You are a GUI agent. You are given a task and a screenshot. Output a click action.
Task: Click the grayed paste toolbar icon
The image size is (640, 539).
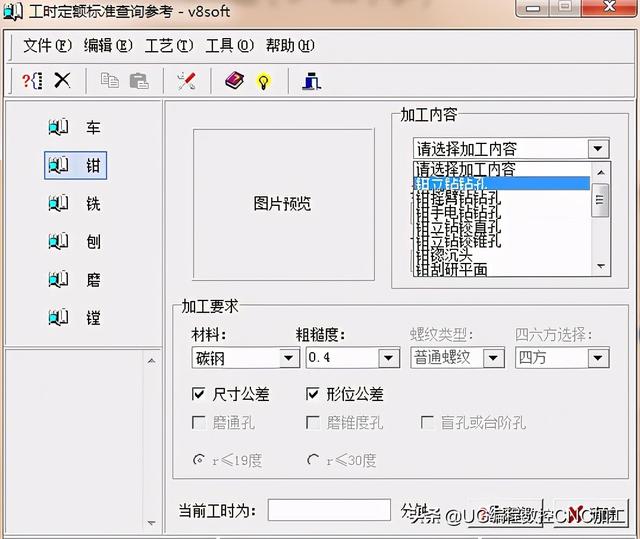pos(139,81)
